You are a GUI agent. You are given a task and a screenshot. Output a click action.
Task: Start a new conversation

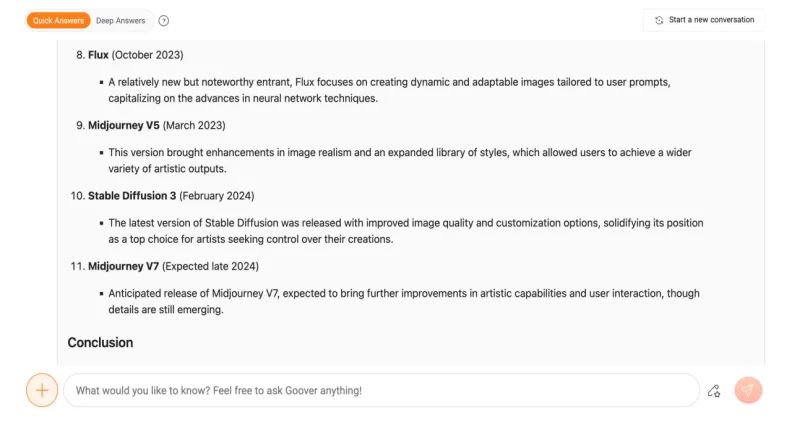(704, 20)
